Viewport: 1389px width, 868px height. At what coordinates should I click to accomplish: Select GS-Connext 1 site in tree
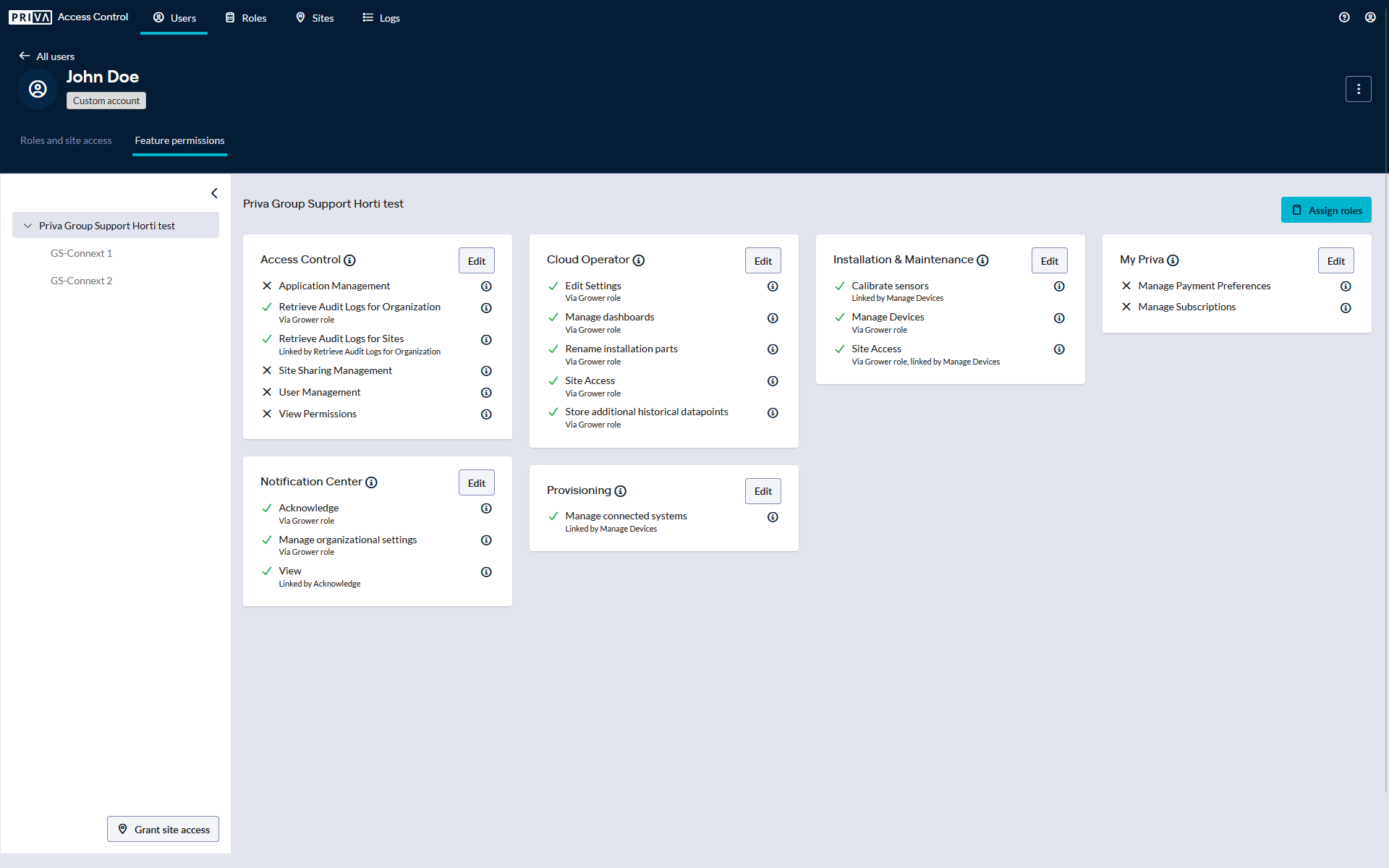[x=81, y=253]
